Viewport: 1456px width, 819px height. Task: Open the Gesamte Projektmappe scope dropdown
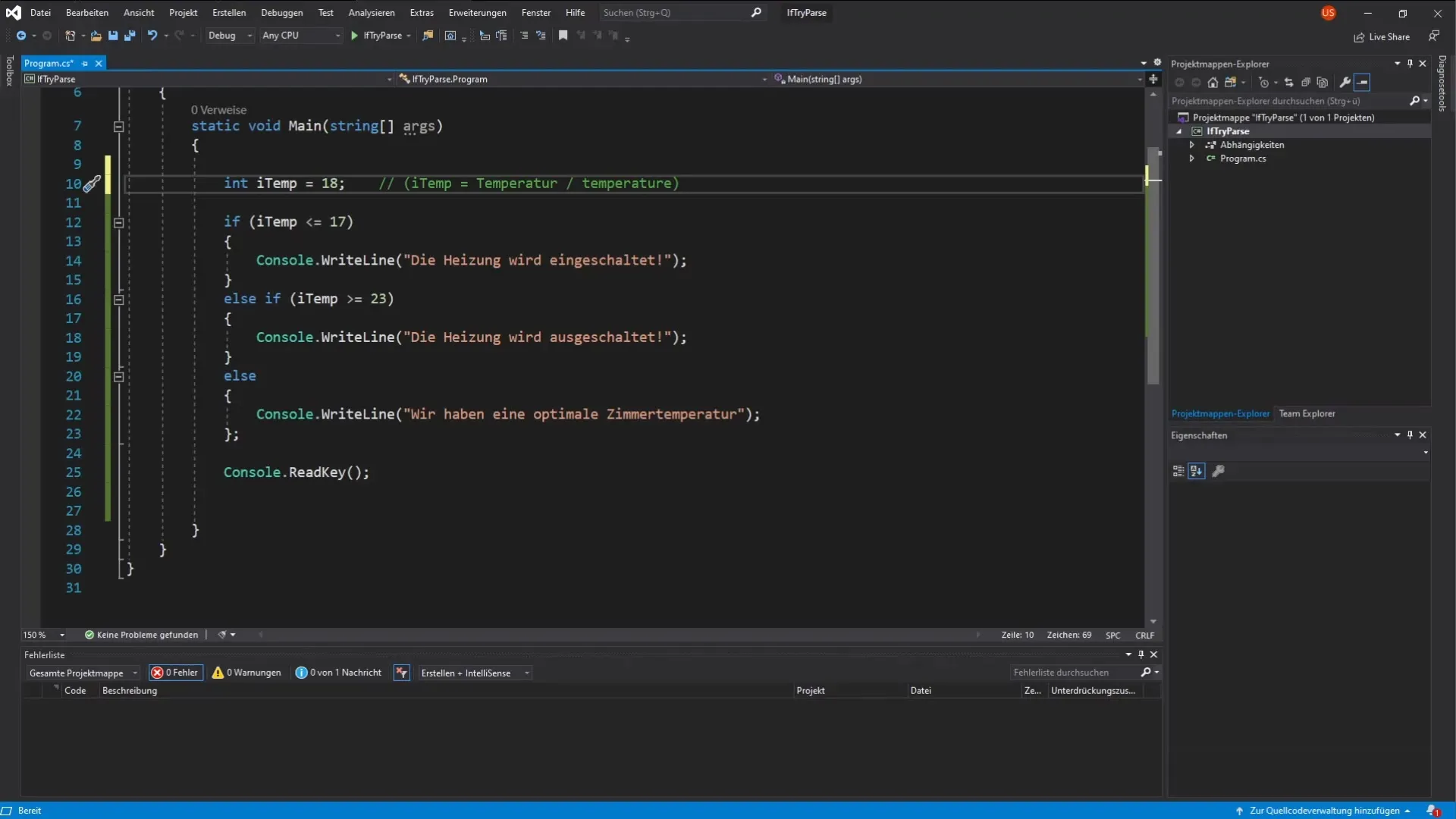(x=83, y=673)
